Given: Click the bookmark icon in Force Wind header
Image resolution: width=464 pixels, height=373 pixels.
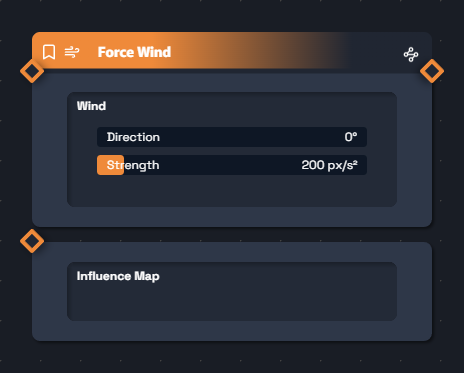Looking at the screenshot, I should (49, 52).
